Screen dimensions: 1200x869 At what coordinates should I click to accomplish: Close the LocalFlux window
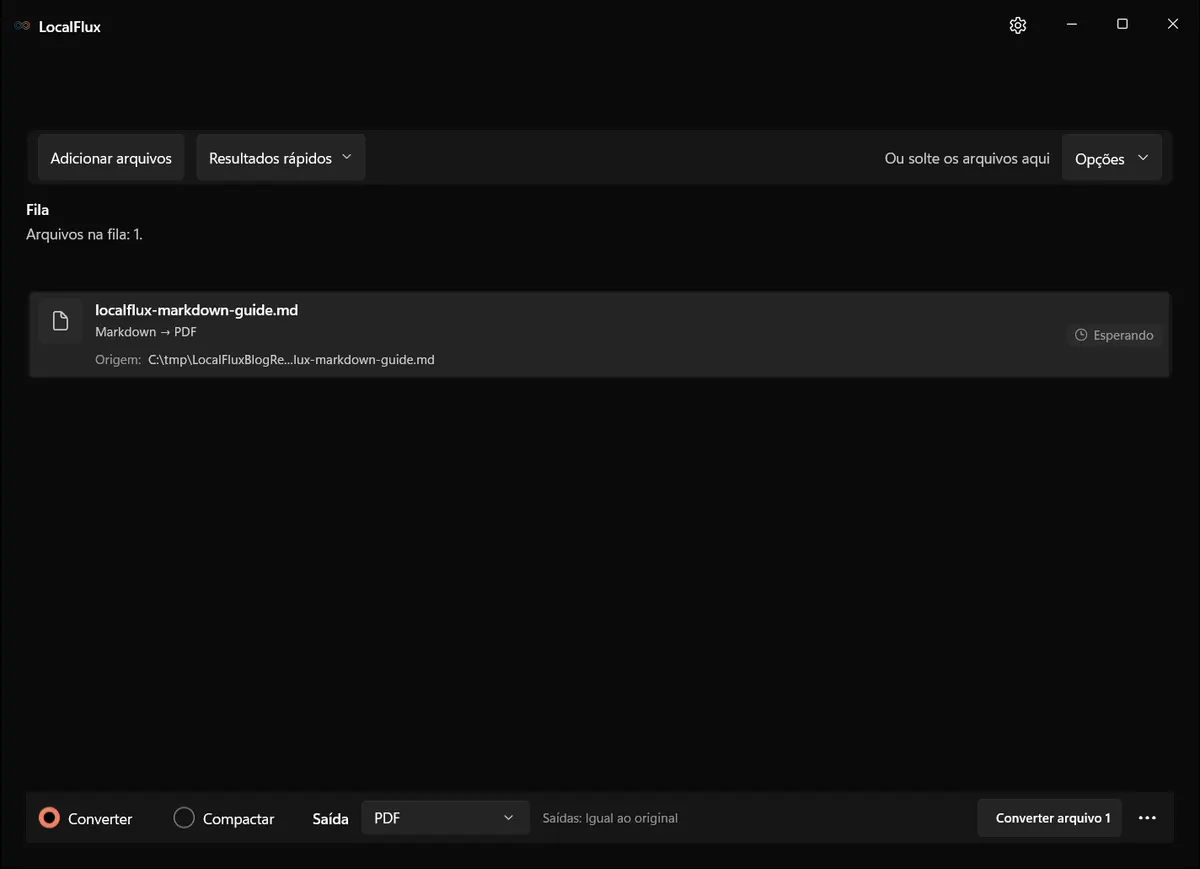(x=1173, y=25)
